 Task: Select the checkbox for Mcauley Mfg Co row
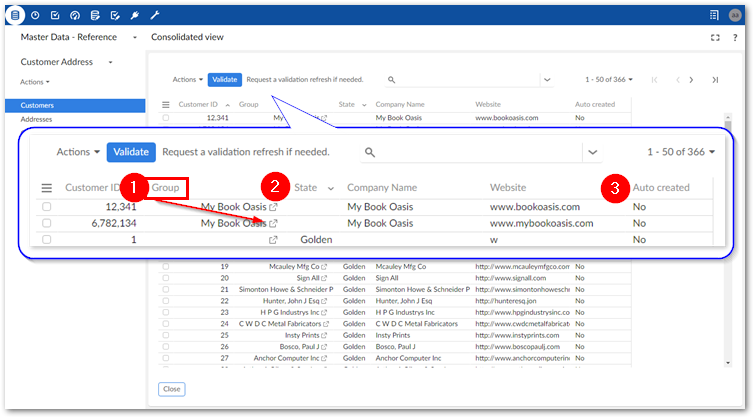pos(166,267)
